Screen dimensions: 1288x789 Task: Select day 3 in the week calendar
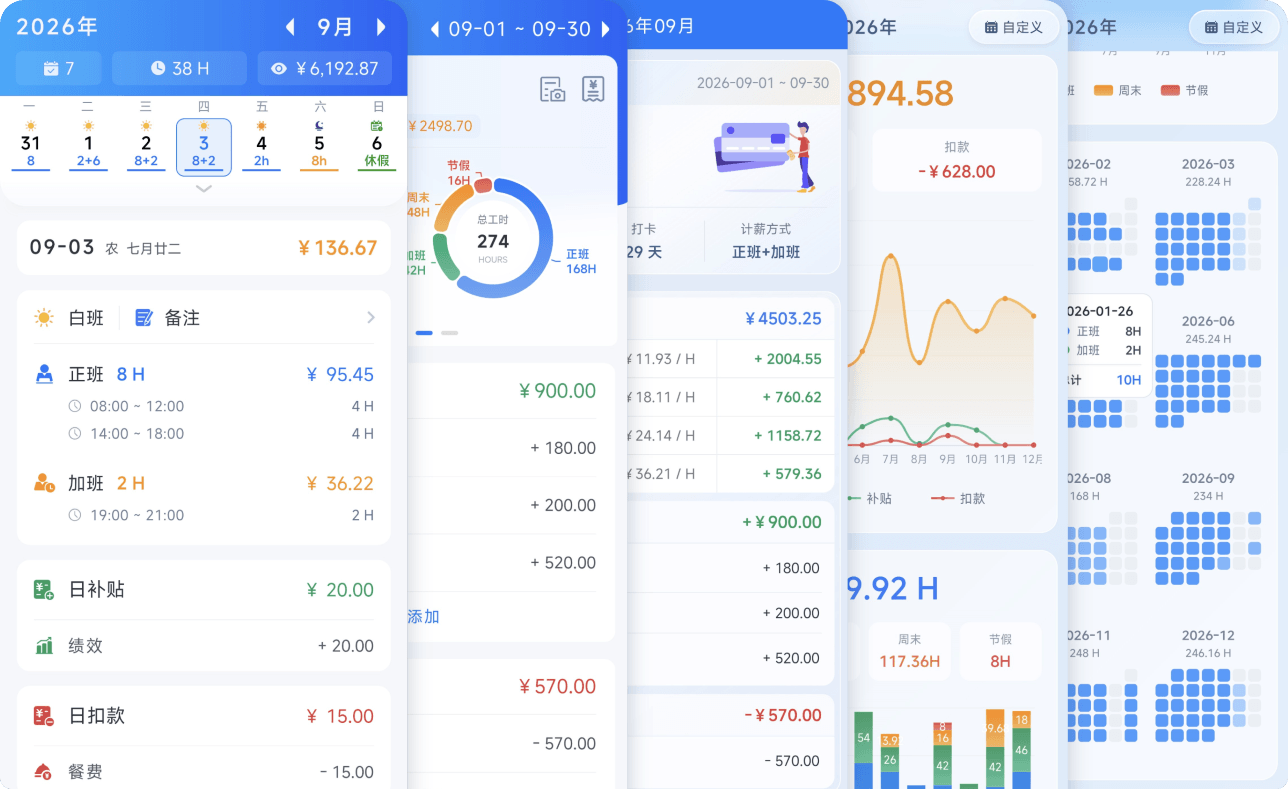click(204, 147)
